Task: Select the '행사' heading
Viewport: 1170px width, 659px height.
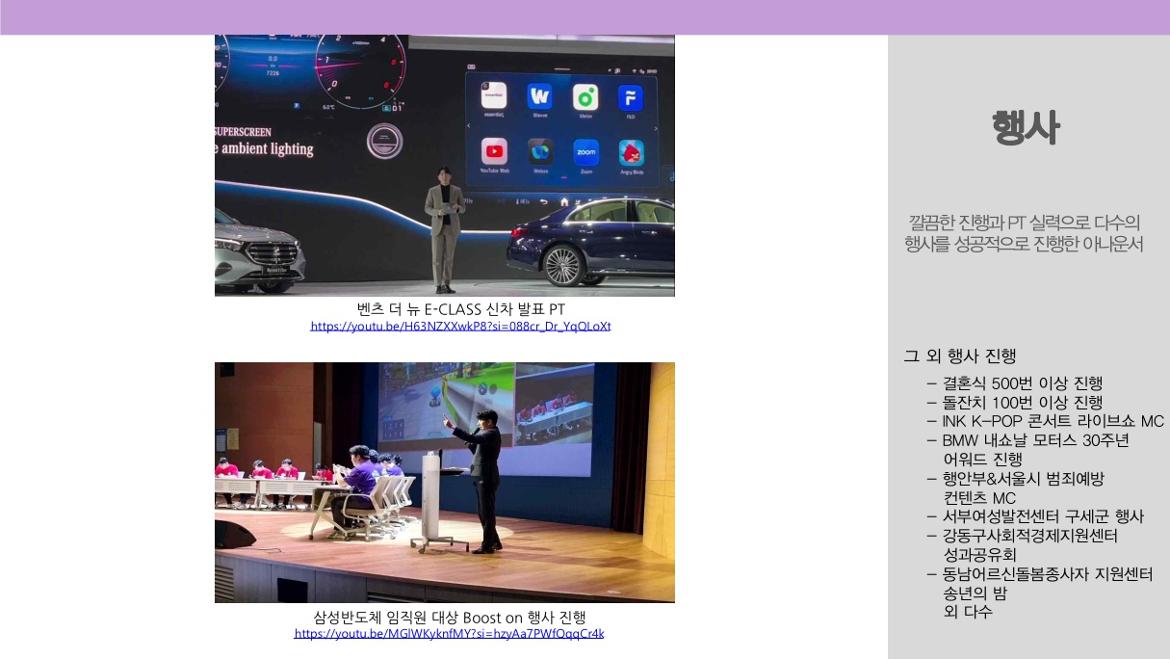Action: pos(1026,128)
